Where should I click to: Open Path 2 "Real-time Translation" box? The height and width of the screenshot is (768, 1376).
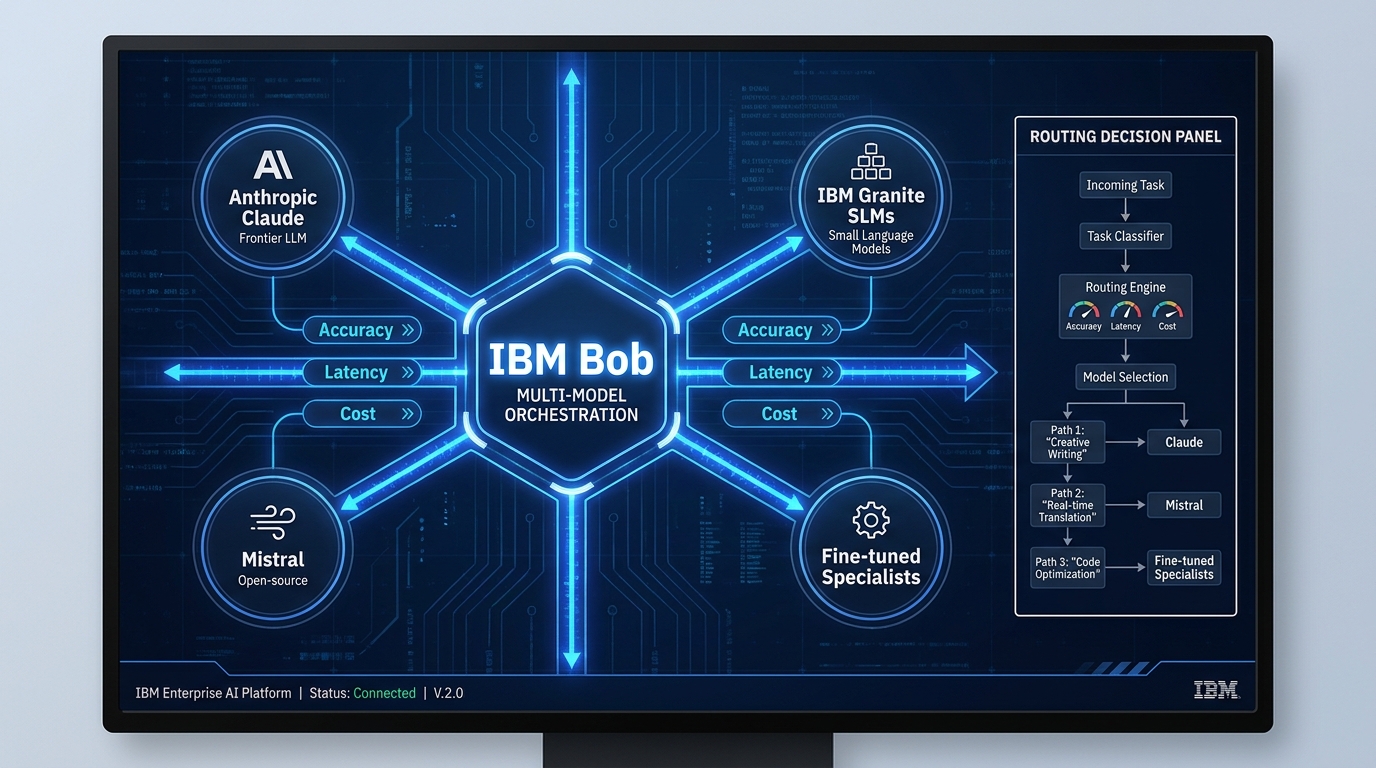[x=1067, y=505]
